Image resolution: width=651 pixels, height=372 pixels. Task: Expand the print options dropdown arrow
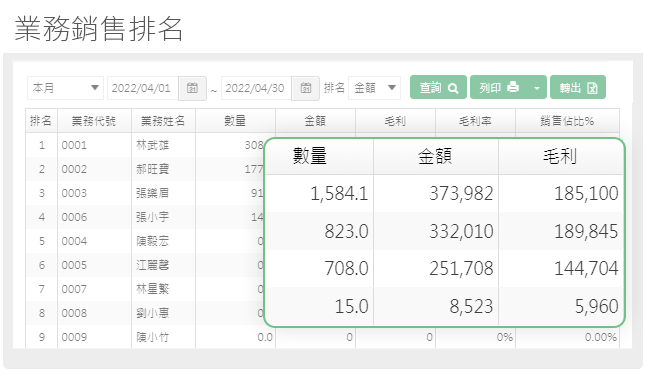point(537,87)
